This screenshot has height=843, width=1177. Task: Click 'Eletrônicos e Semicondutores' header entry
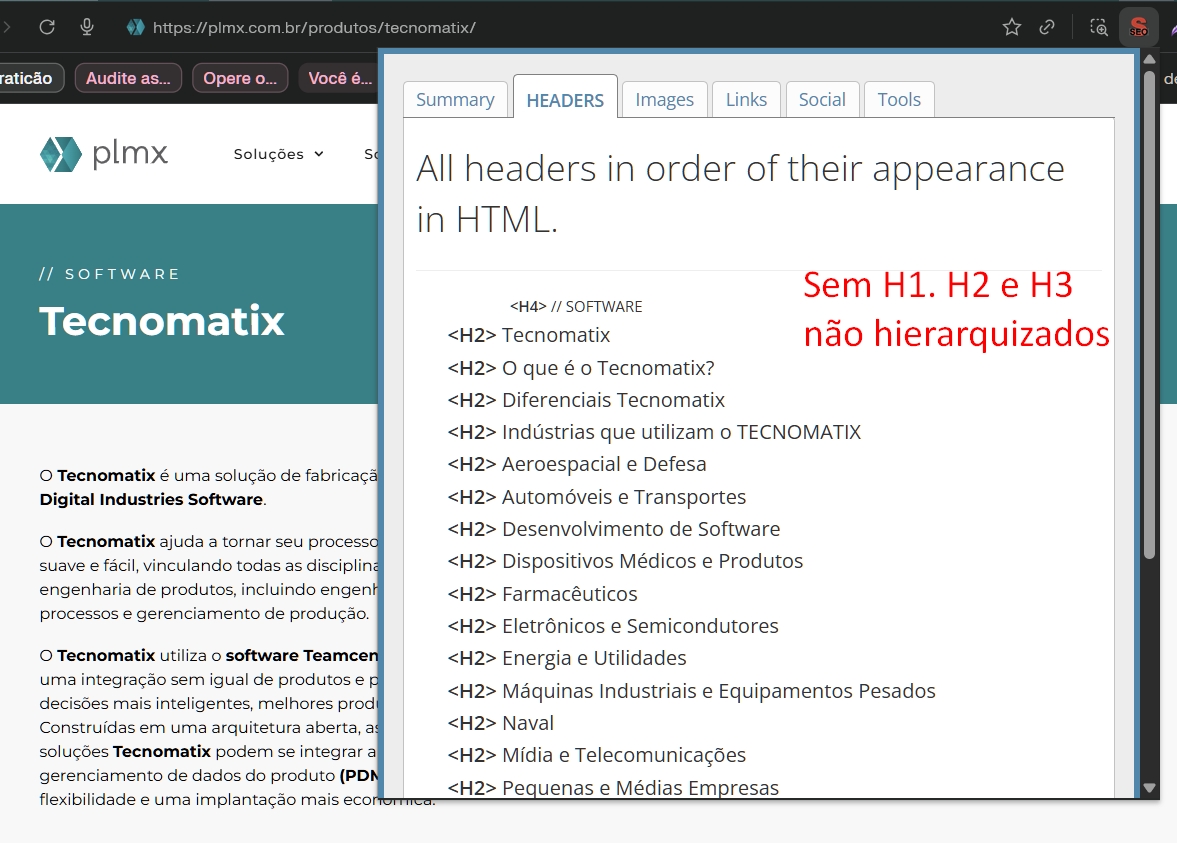pos(613,626)
